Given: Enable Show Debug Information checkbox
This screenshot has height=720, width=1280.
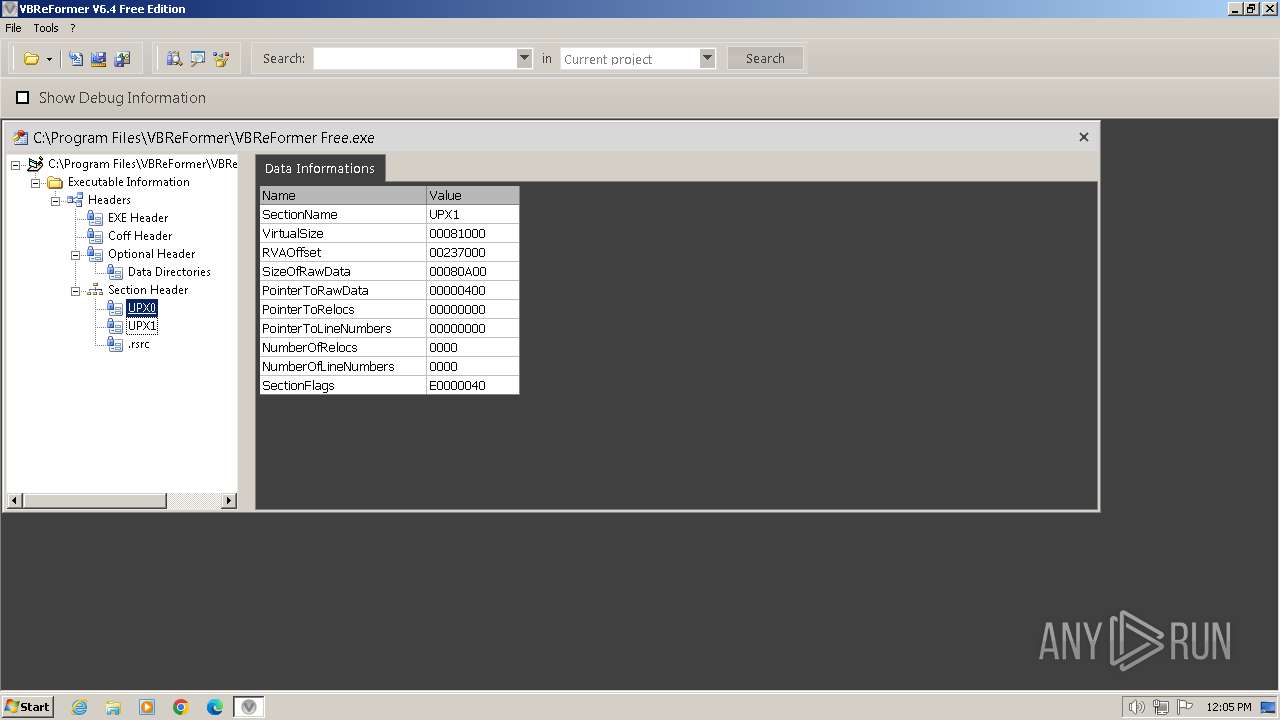Looking at the screenshot, I should (22, 98).
